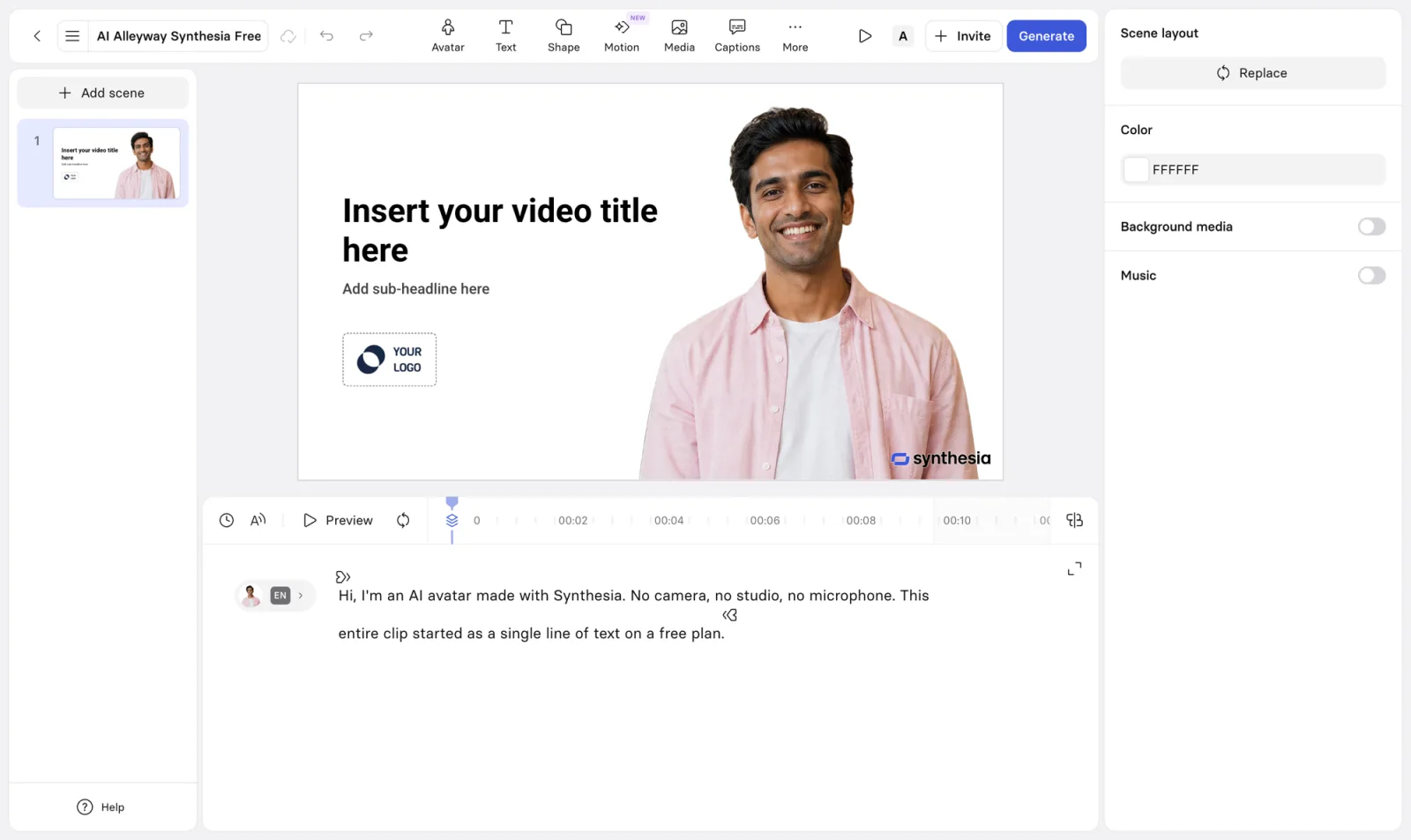The width and height of the screenshot is (1411, 840).
Task: Click the redo arrow icon
Action: [366, 36]
